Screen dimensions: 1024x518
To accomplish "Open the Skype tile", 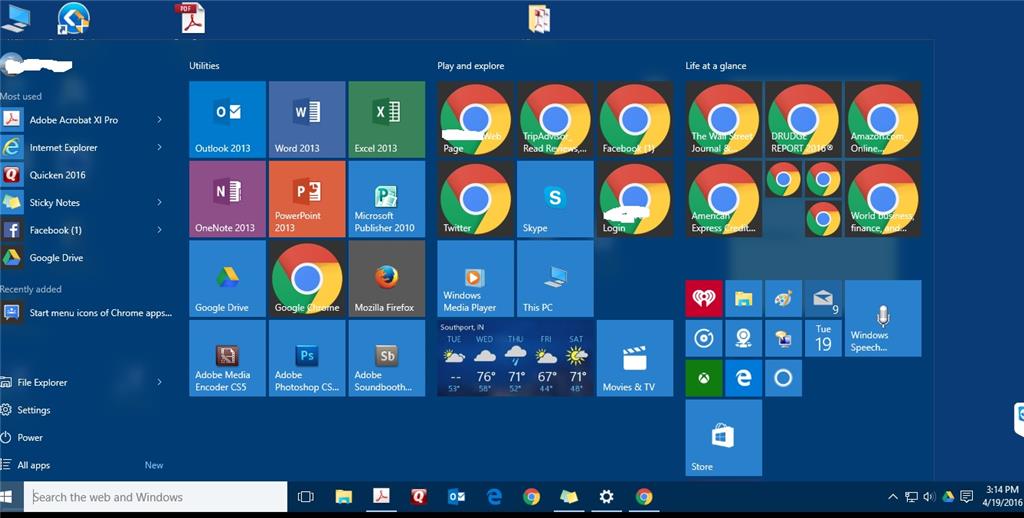I will [555, 199].
